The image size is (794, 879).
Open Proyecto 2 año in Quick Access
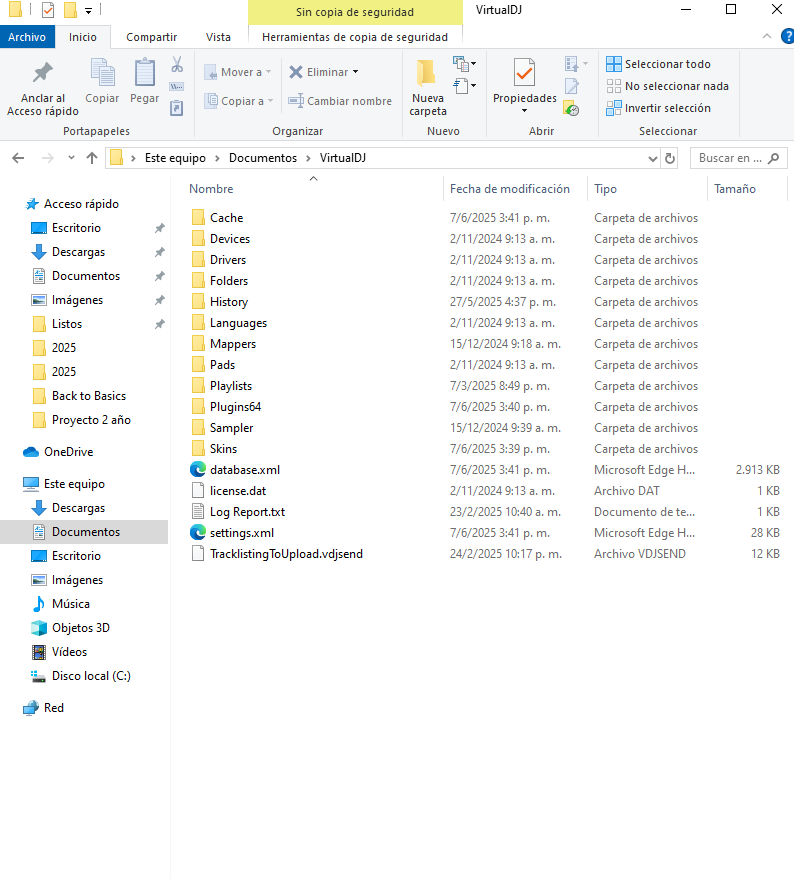pyautogui.click(x=91, y=420)
